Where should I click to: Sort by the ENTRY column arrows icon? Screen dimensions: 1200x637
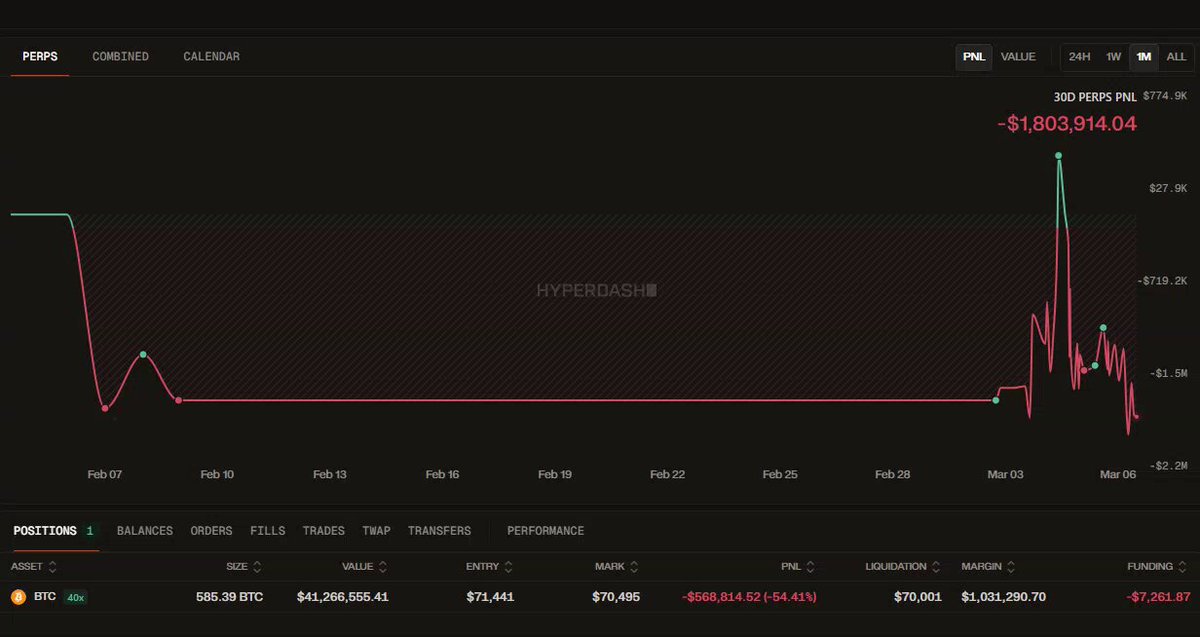[x=508, y=567]
